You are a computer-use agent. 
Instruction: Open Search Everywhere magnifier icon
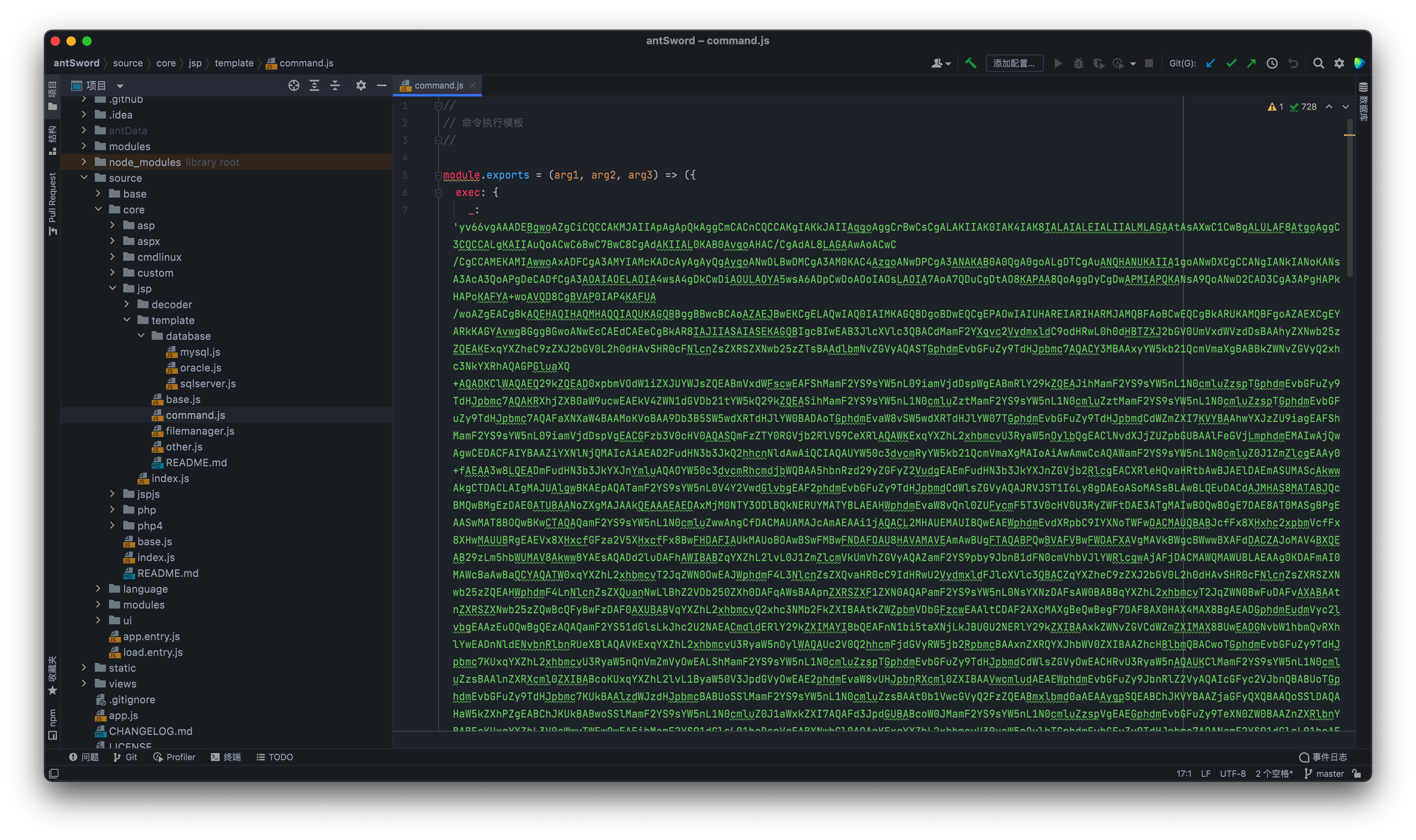point(1319,63)
